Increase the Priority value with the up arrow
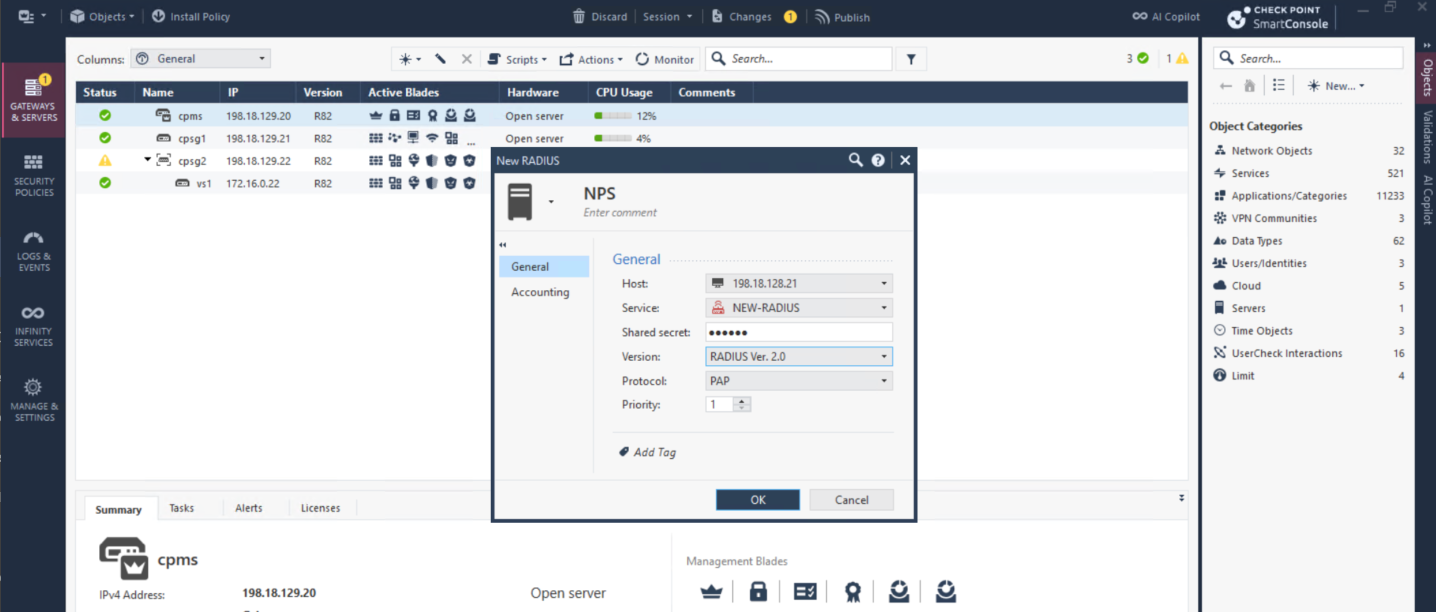Viewport: 1436px width, 612px height. coord(742,401)
